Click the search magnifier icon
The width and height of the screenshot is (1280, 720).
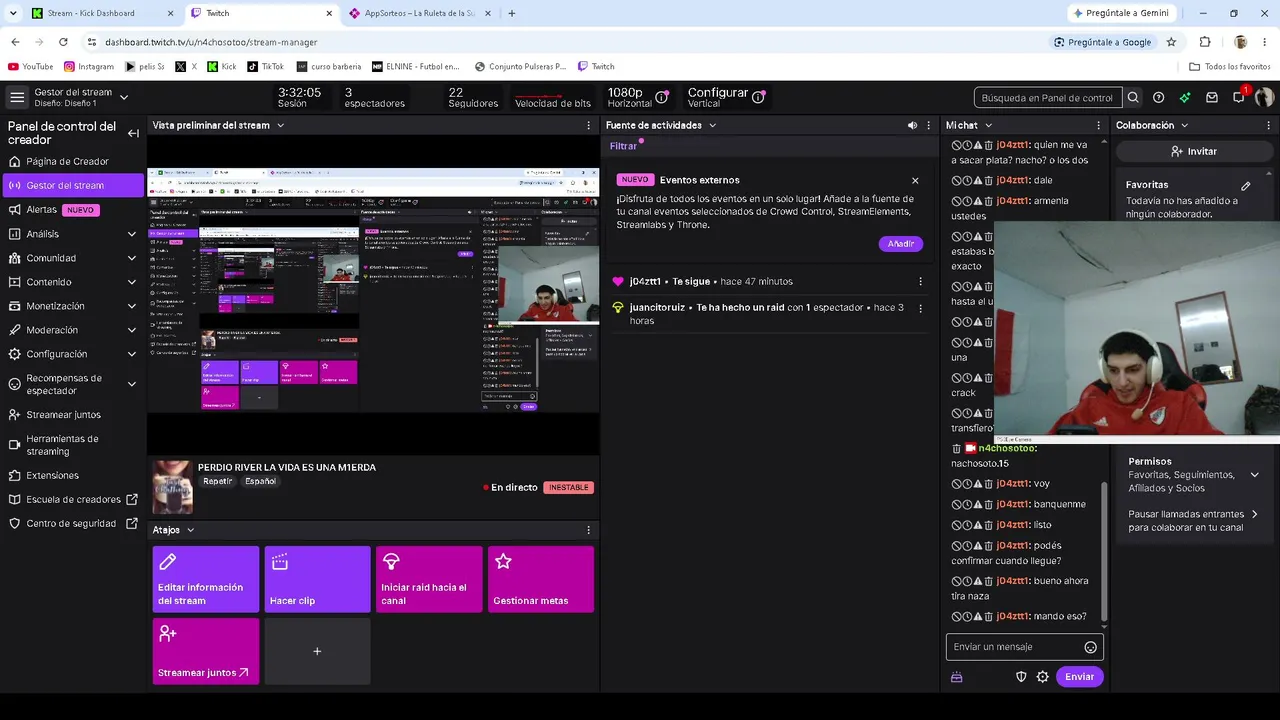[1133, 98]
